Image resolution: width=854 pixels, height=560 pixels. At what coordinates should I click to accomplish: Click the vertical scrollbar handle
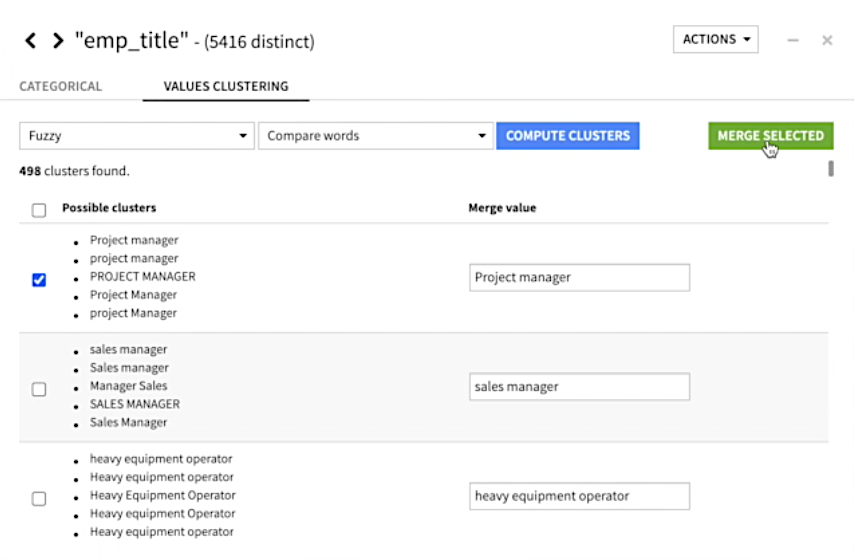831,168
